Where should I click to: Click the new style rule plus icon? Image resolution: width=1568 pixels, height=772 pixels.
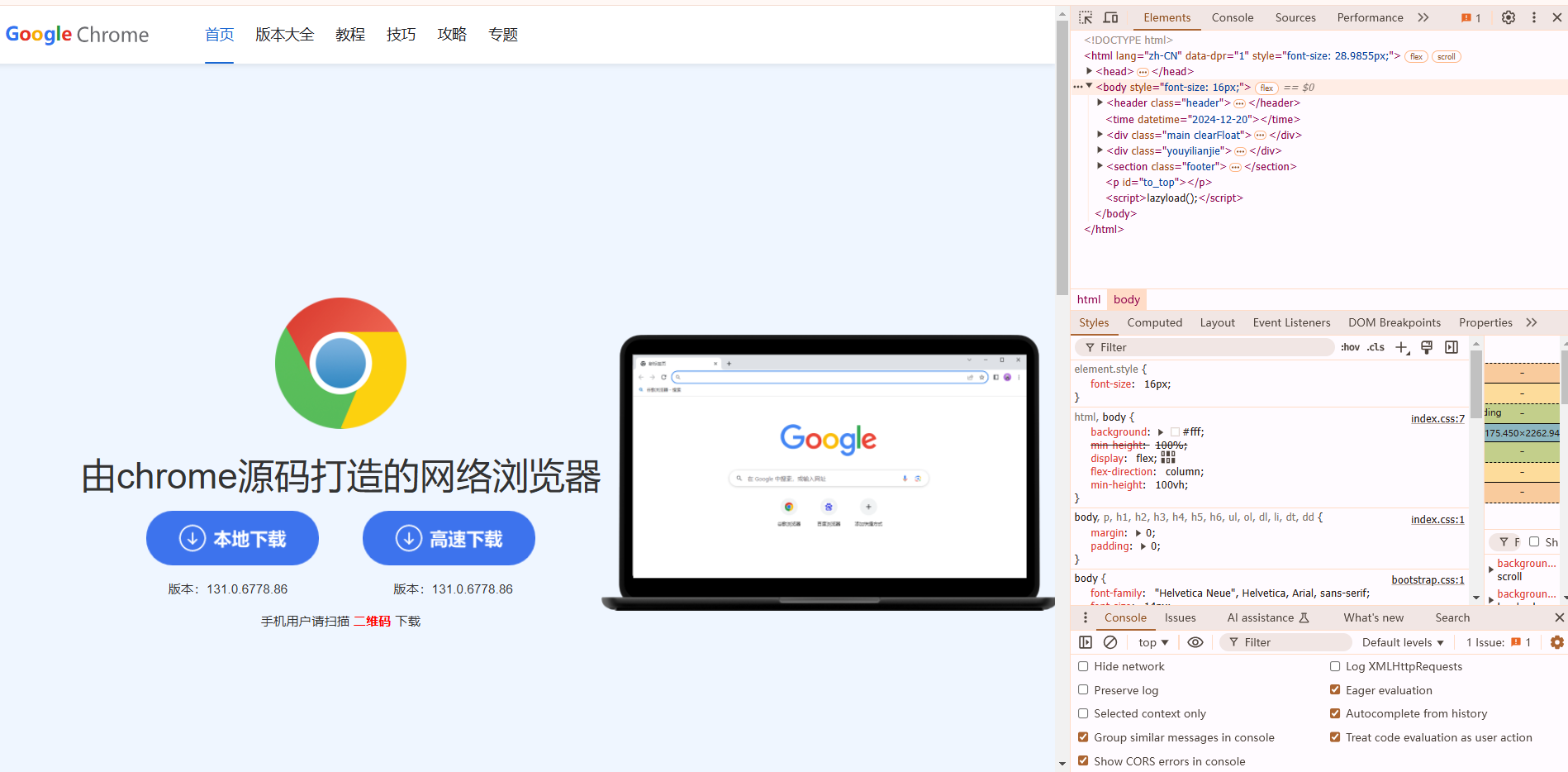point(1402,348)
